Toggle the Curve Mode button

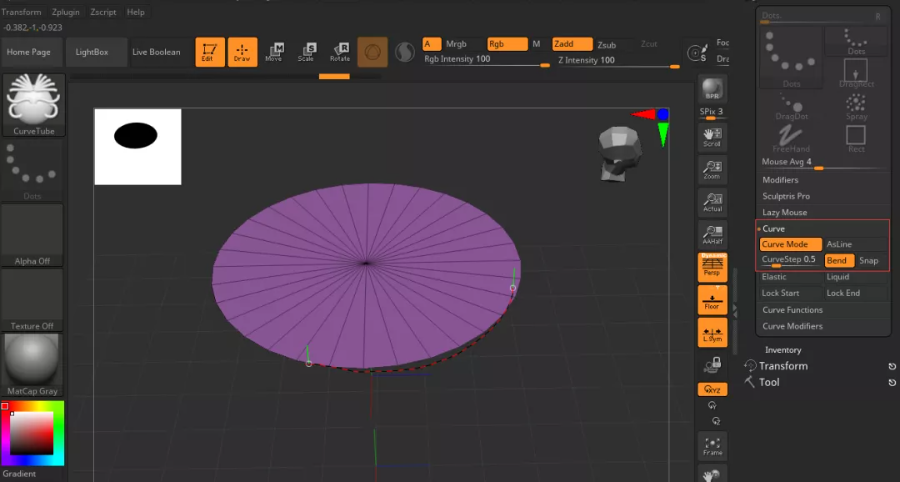click(790, 244)
